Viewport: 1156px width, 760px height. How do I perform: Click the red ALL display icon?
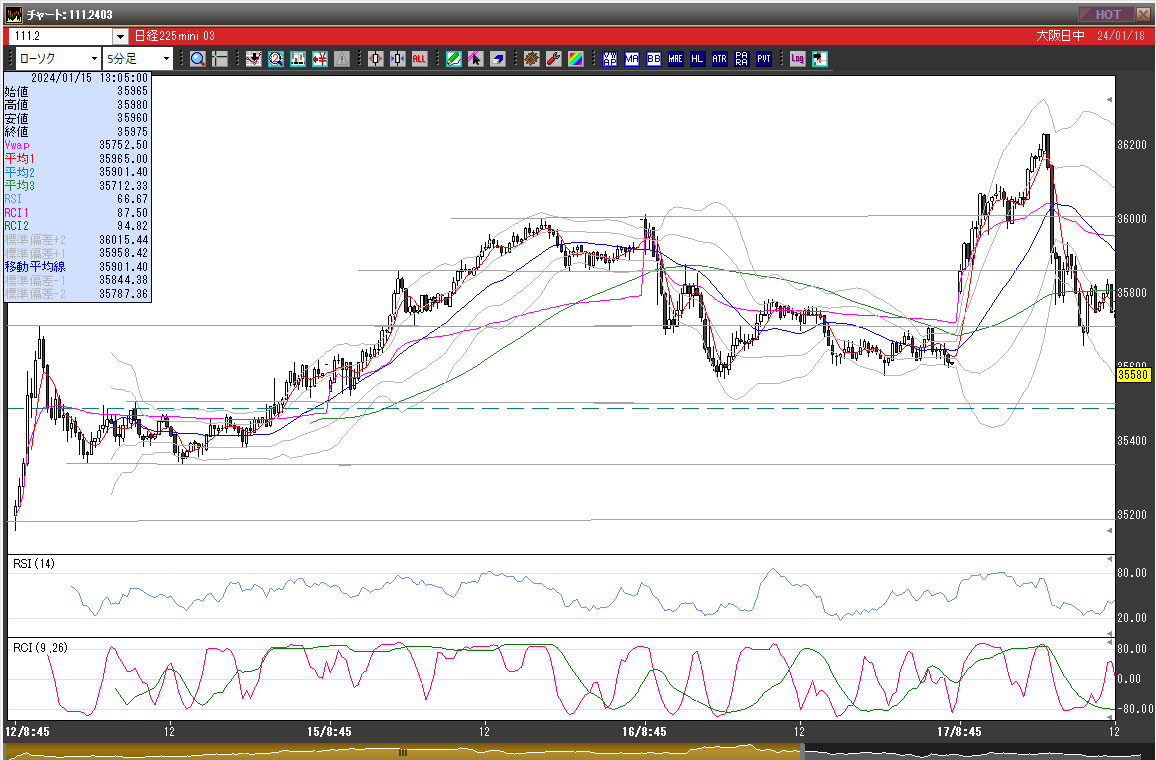(419, 59)
